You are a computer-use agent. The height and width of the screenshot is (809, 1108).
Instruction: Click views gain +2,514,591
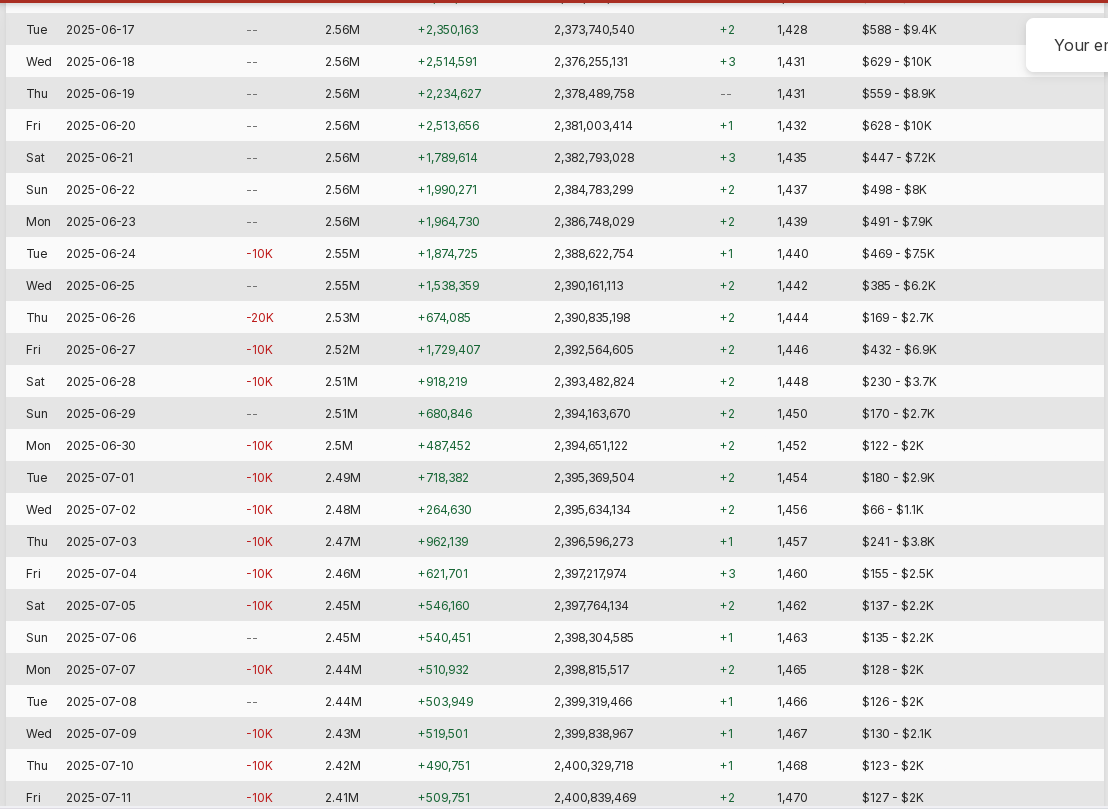447,61
